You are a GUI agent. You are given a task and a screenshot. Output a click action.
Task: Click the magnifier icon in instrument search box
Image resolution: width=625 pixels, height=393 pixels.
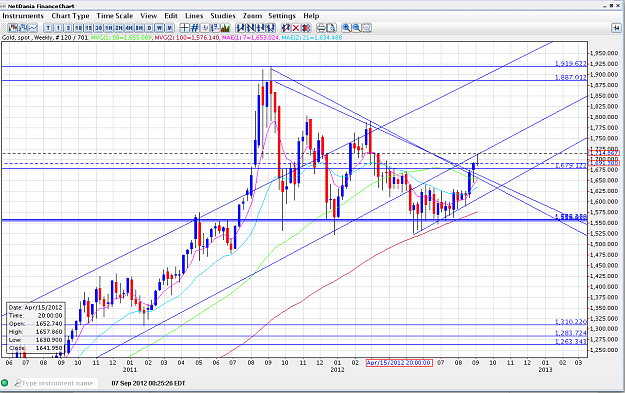[x=17, y=383]
